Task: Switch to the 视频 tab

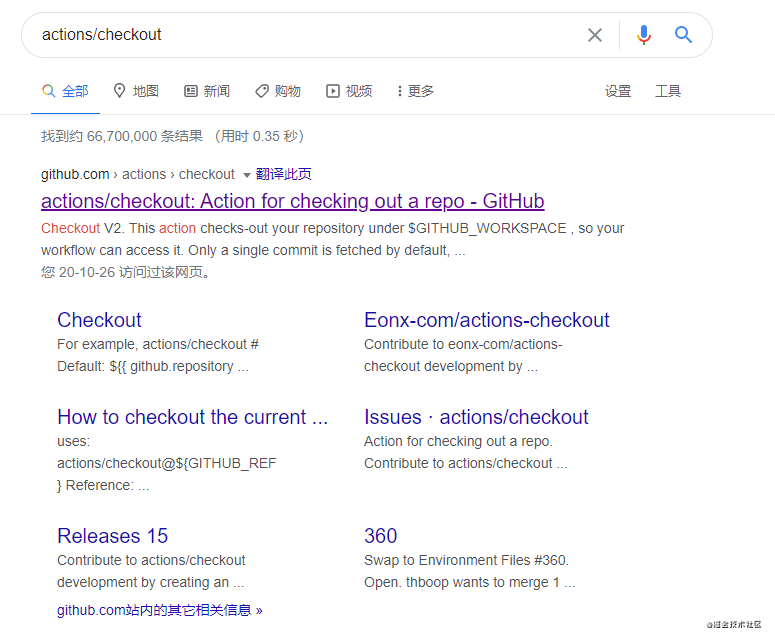Action: tap(349, 91)
